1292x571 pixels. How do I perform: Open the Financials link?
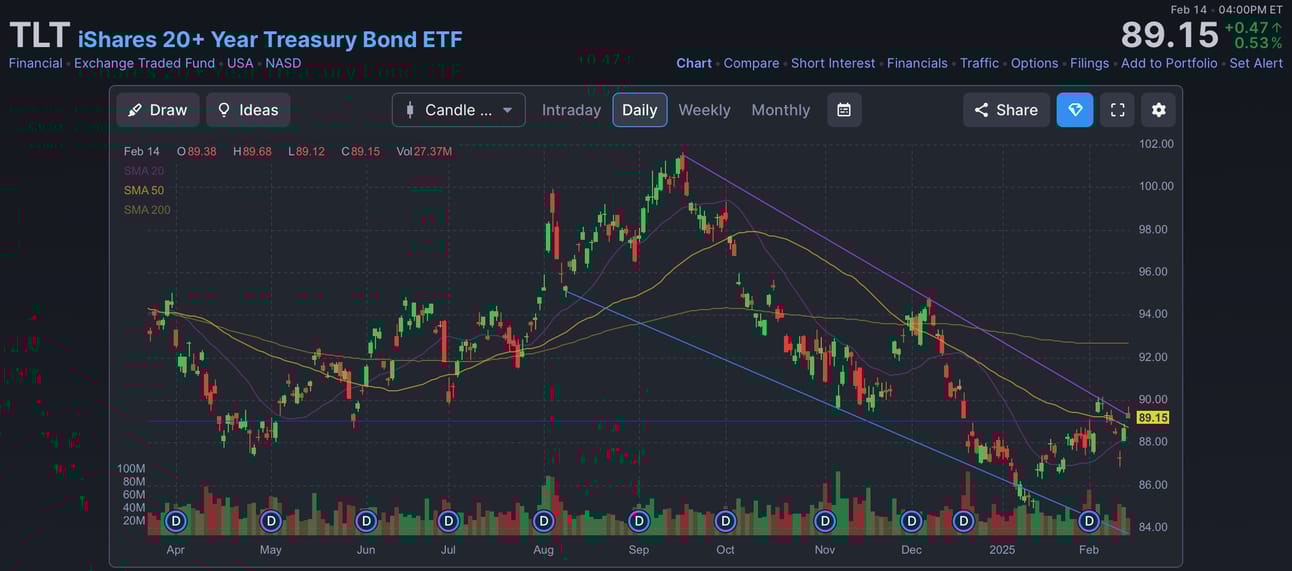click(917, 63)
